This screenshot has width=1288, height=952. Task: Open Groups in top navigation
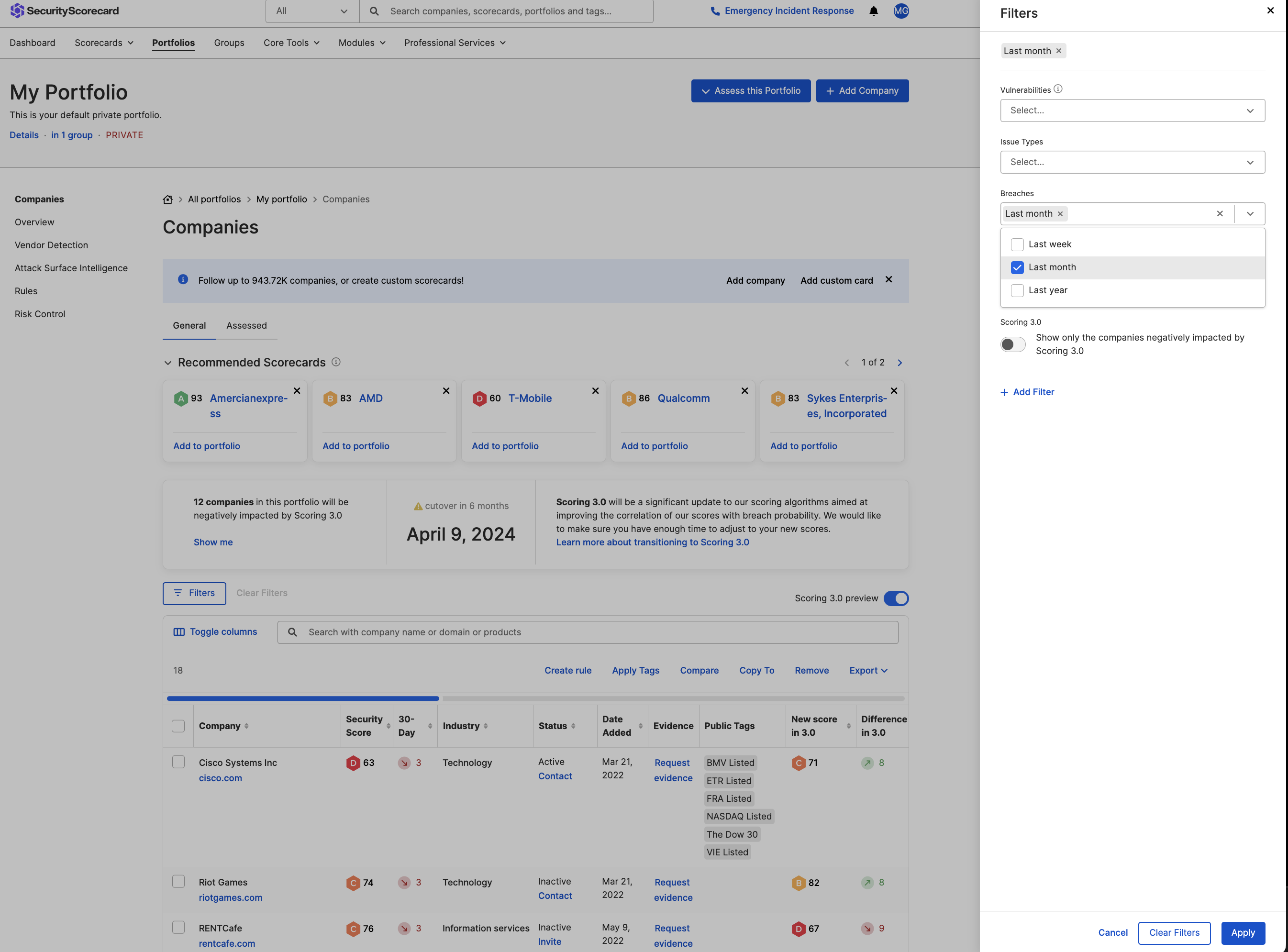point(229,43)
